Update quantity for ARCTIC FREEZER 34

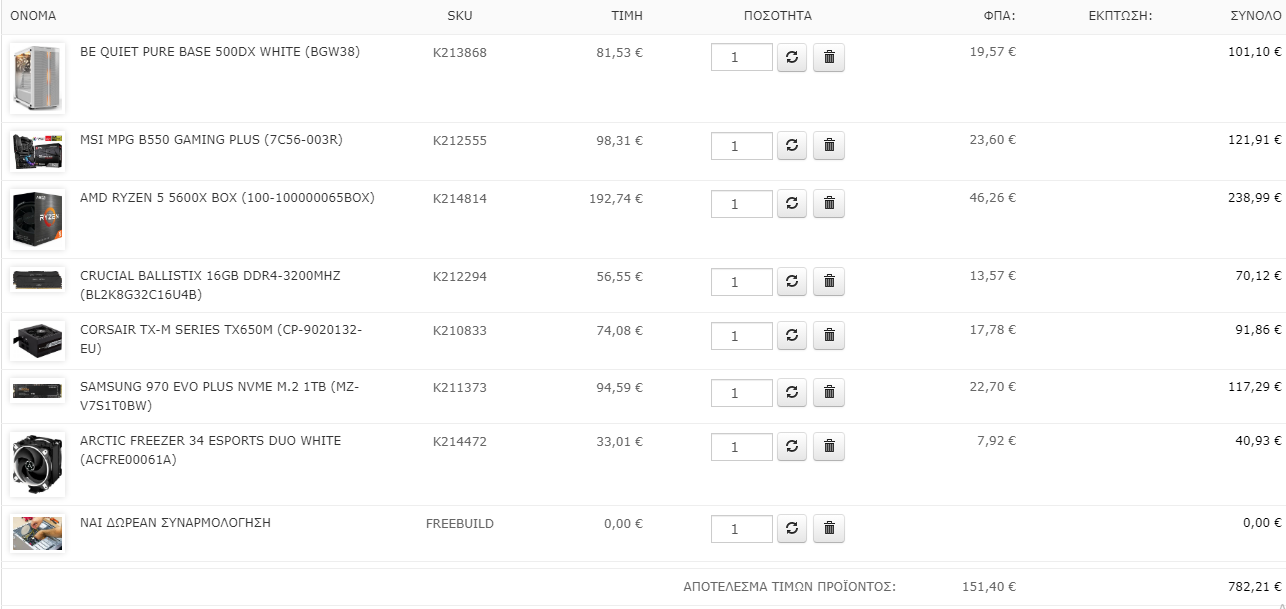(x=792, y=447)
